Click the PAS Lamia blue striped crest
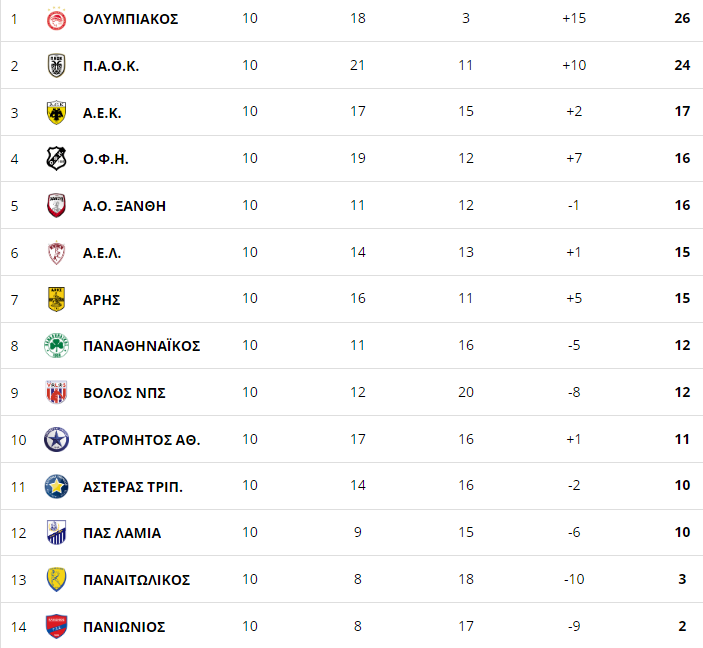 [x=56, y=533]
